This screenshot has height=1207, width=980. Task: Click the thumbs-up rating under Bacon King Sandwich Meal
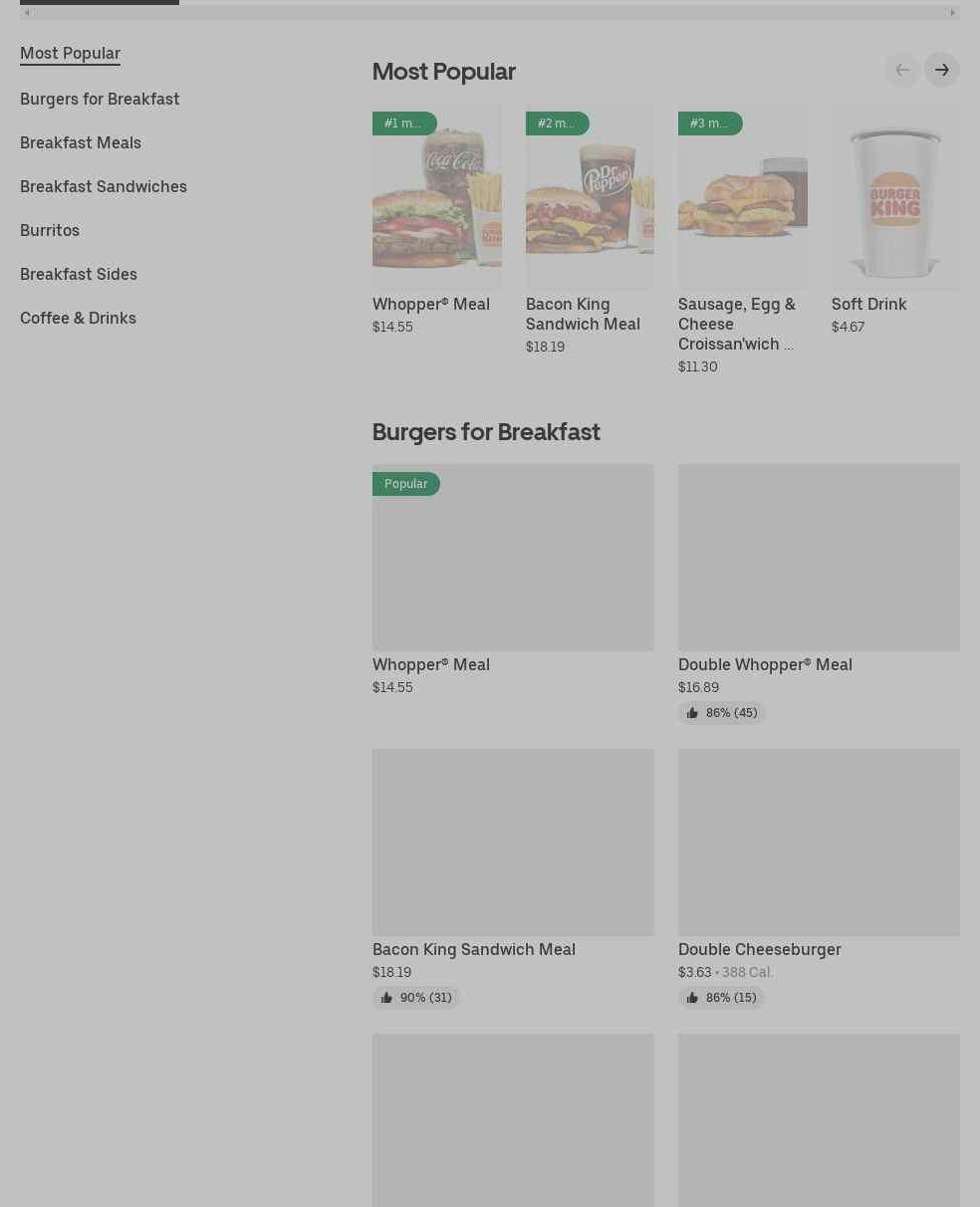(416, 998)
